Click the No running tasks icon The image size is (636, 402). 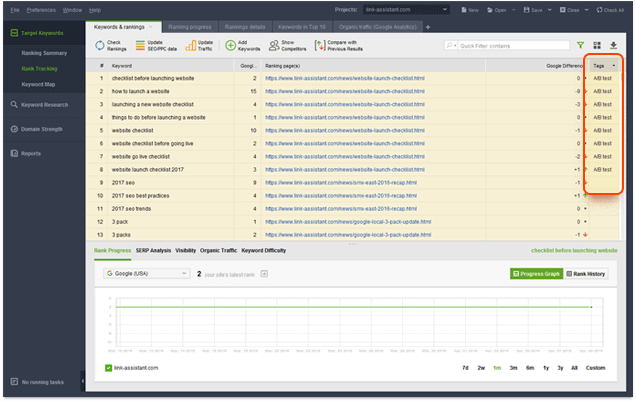pyautogui.click(x=14, y=382)
